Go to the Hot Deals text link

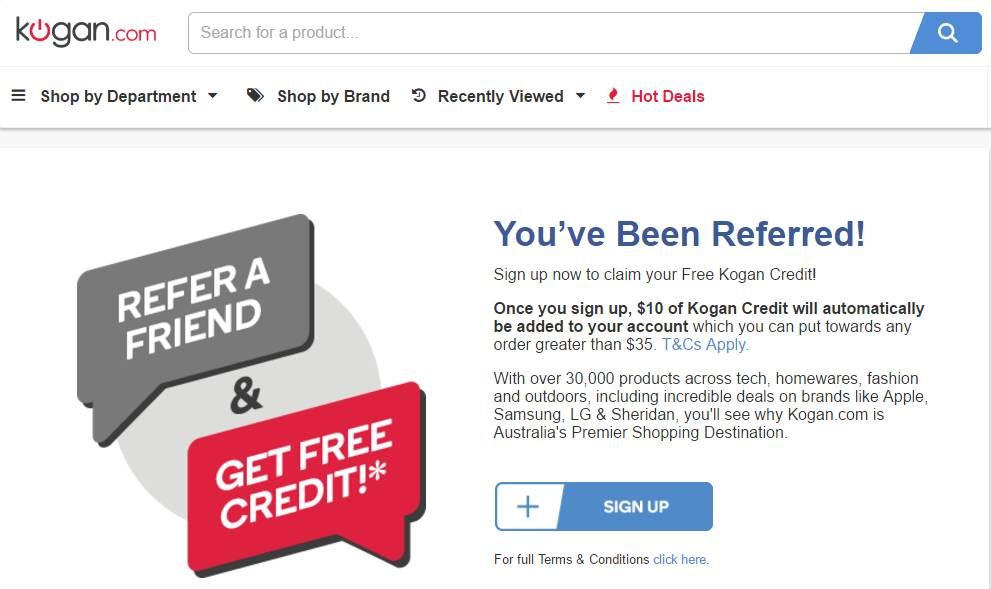tap(668, 96)
